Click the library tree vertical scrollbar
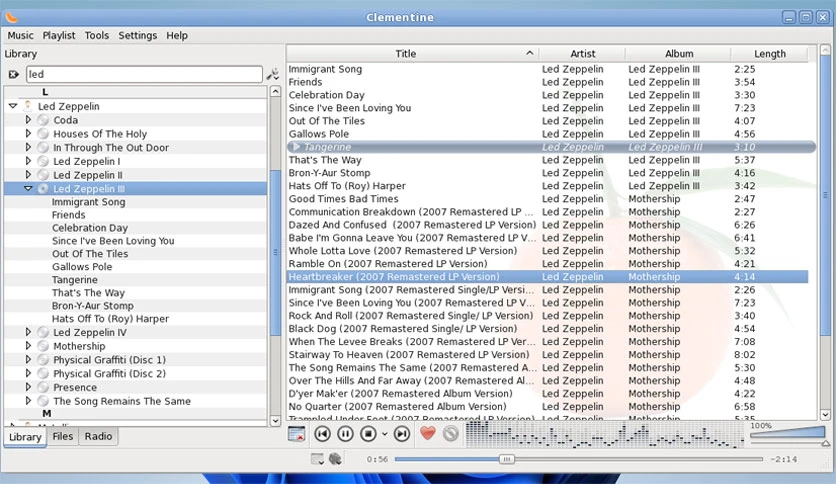The image size is (836, 484). coord(275,253)
